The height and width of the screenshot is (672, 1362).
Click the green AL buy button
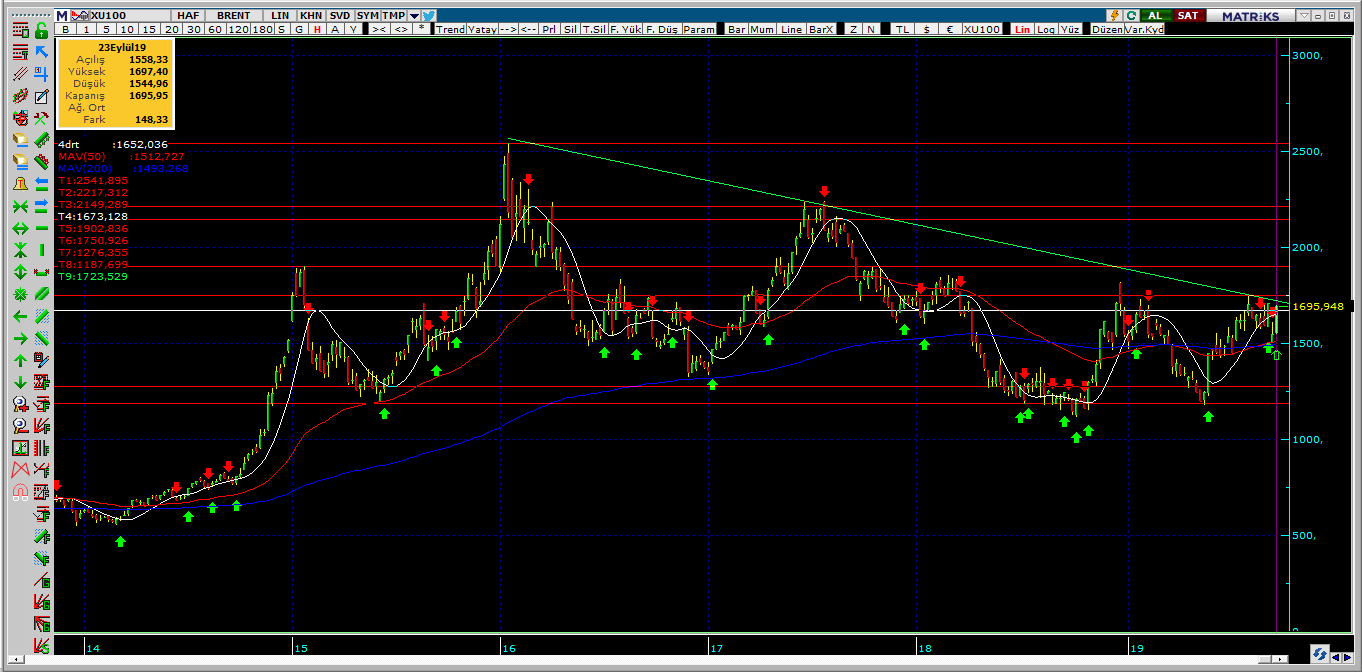tap(1156, 15)
